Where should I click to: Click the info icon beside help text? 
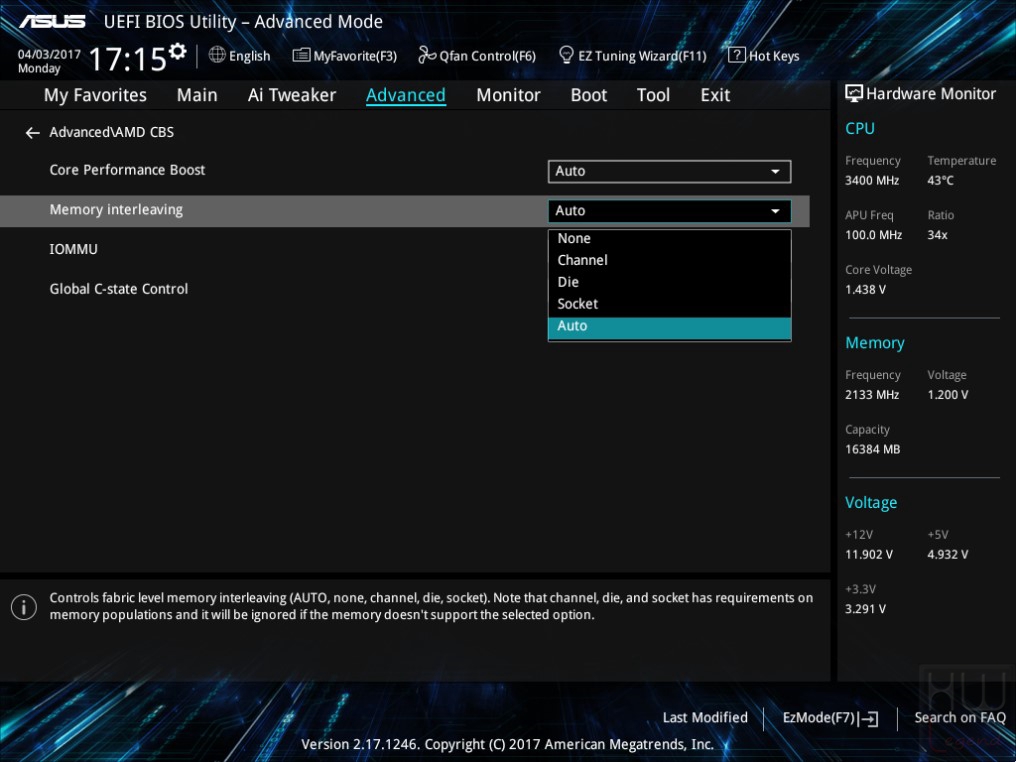[24, 607]
